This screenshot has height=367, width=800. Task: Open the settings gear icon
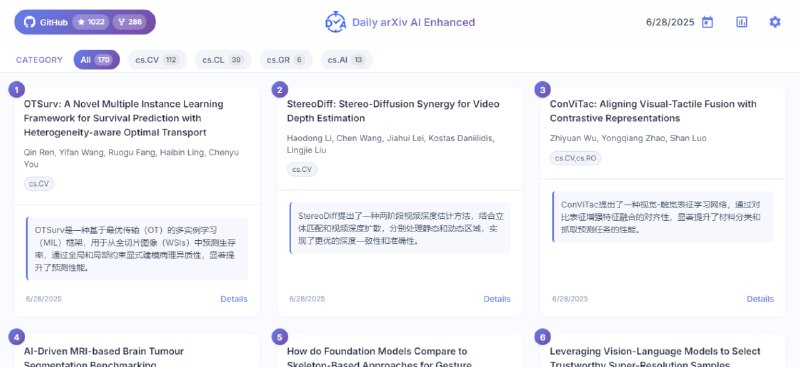pyautogui.click(x=774, y=22)
